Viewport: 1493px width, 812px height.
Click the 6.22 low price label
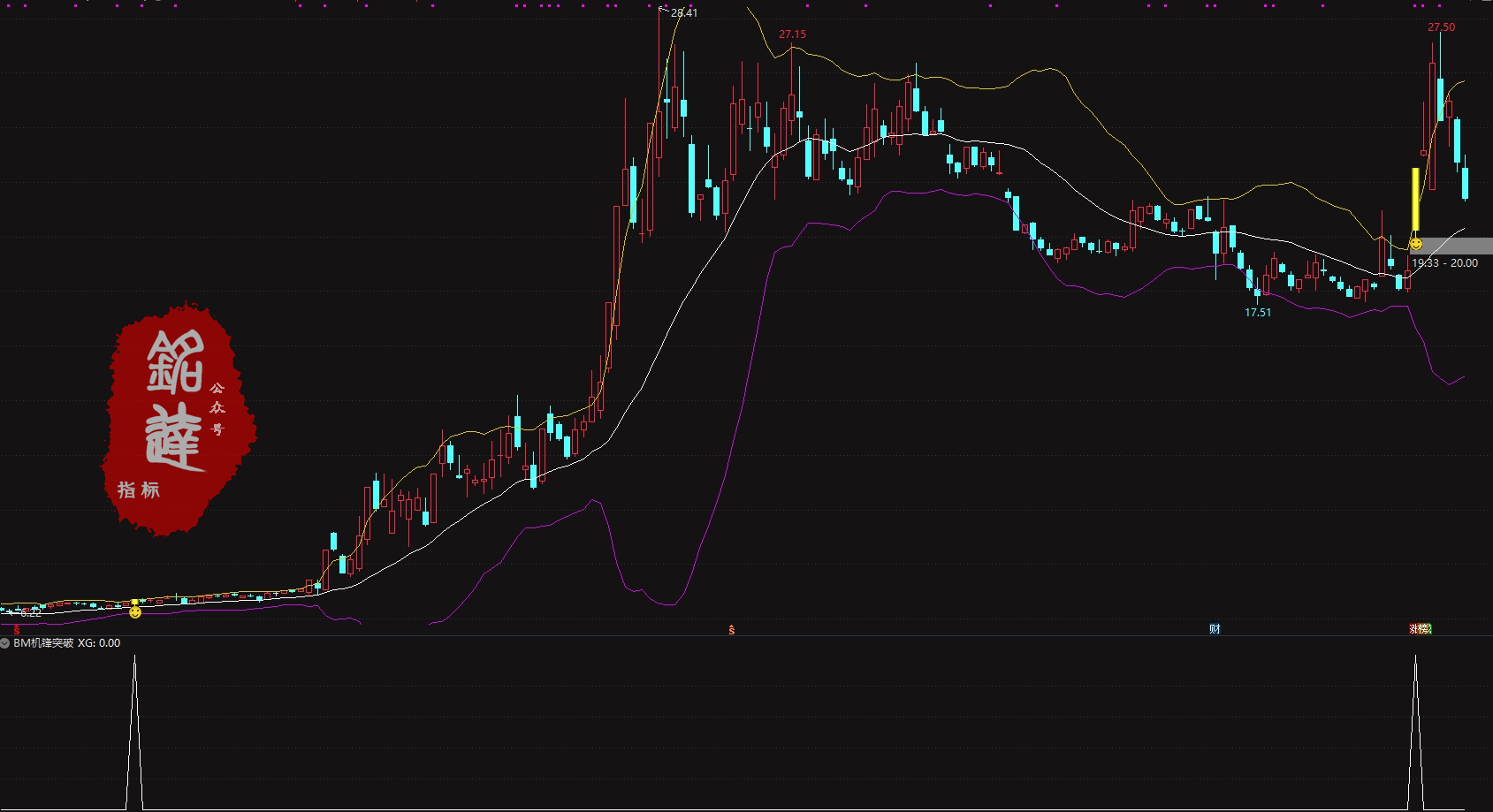tap(31, 612)
